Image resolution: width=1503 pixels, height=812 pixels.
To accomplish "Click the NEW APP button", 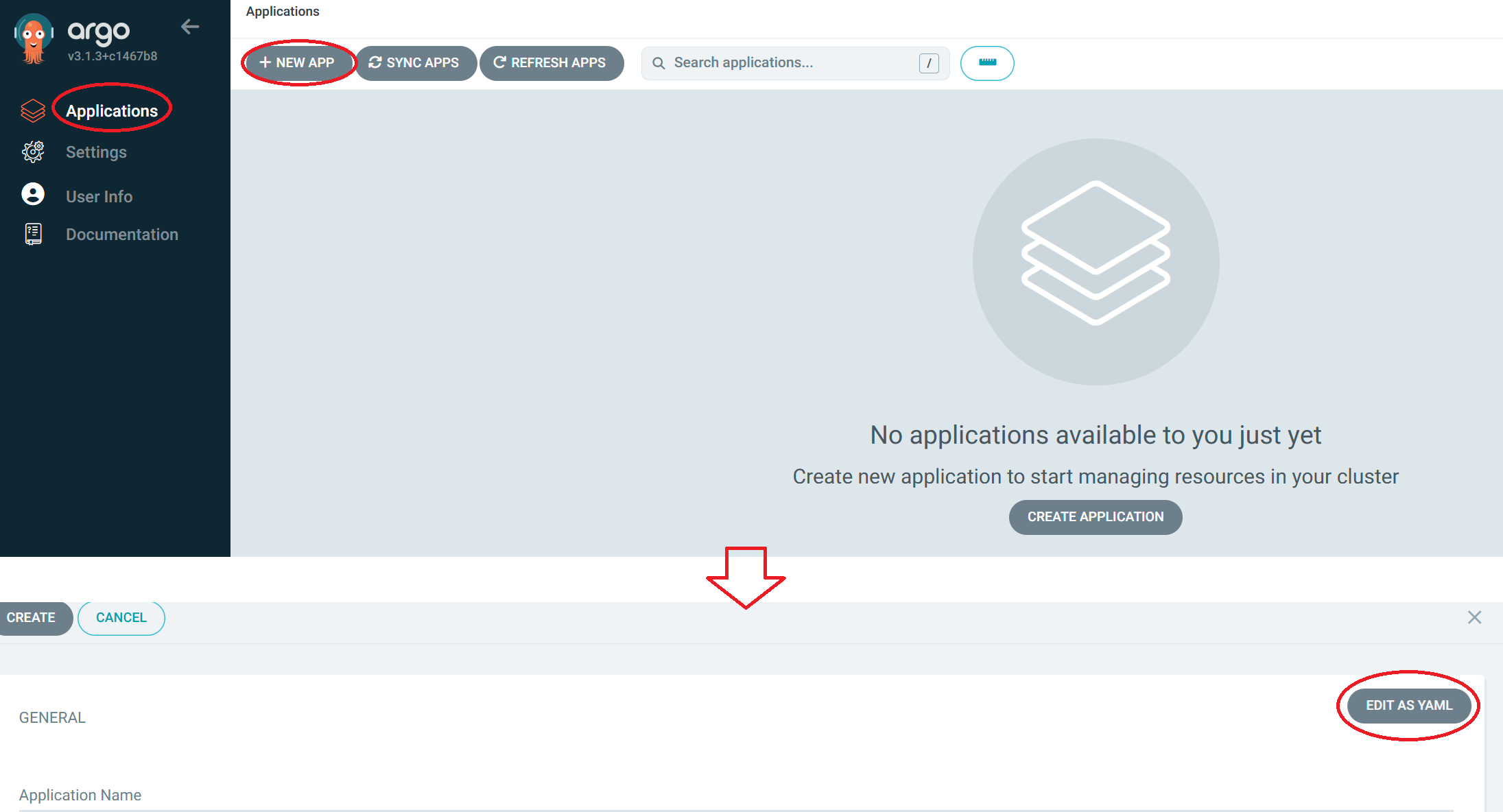I will coord(298,63).
